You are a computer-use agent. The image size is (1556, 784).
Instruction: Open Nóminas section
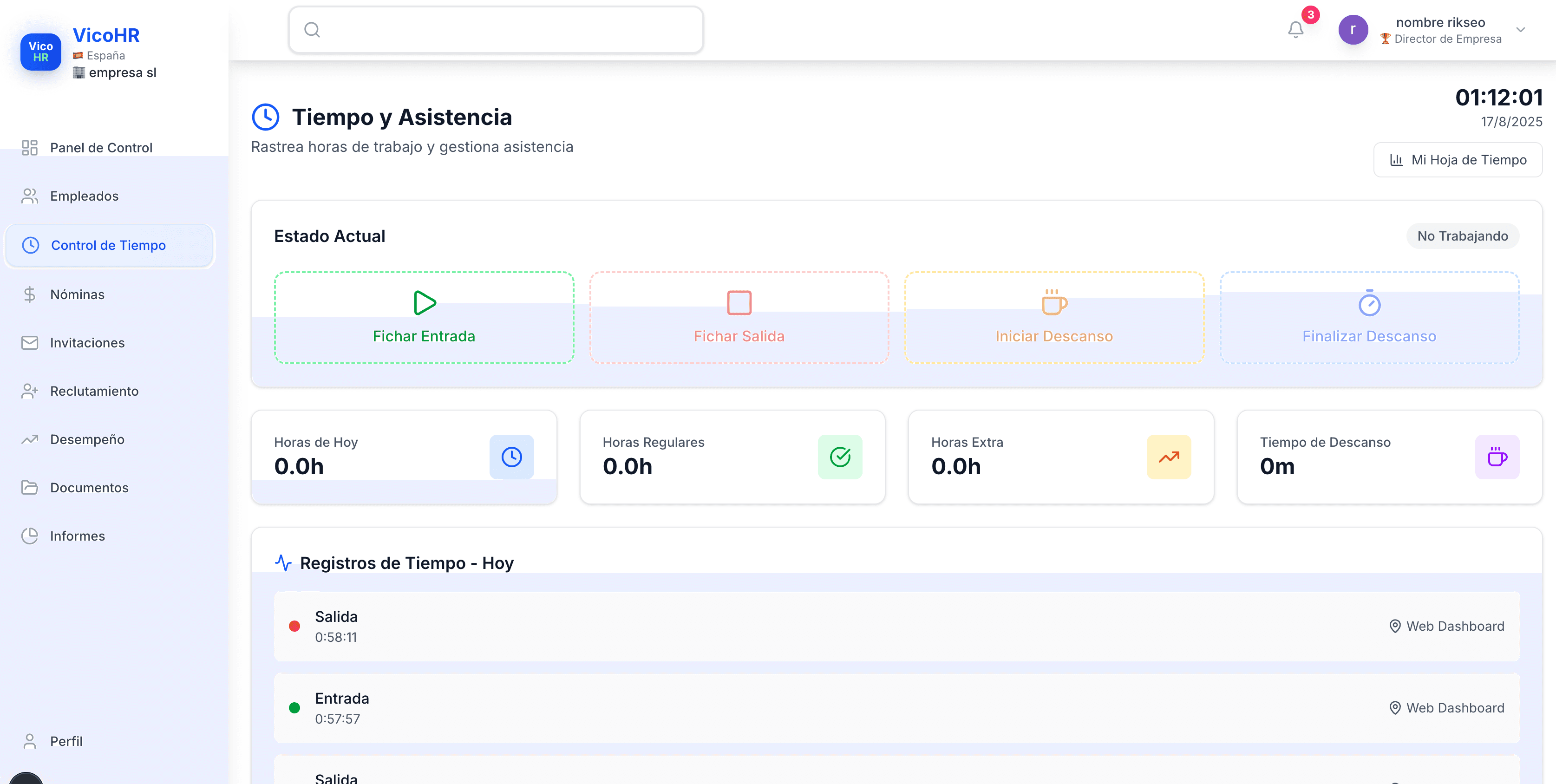point(109,294)
